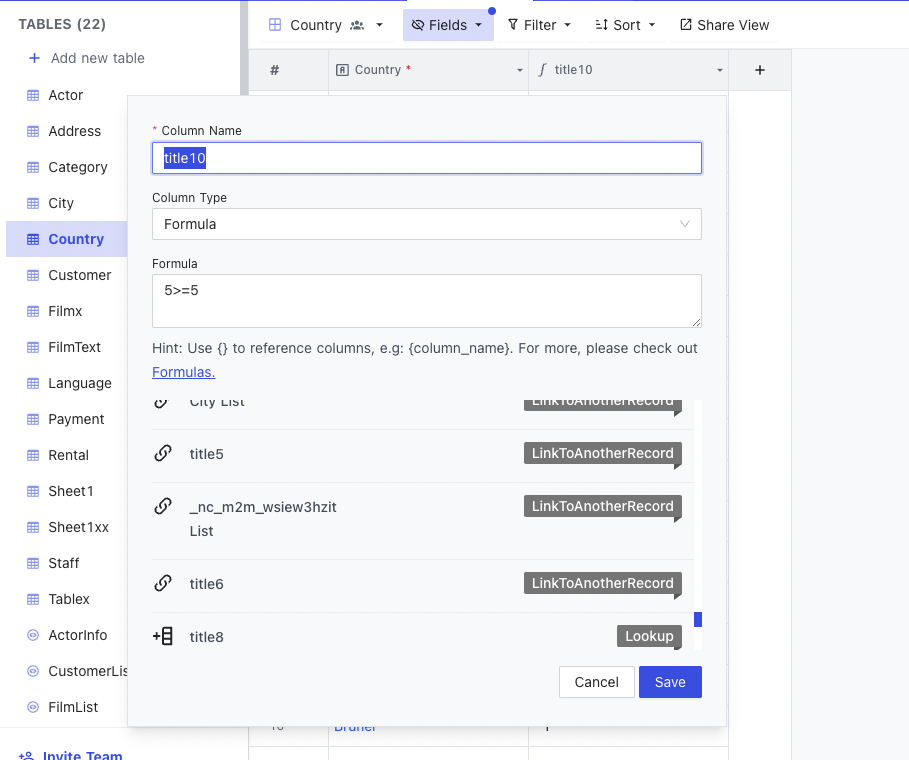Click Share View in the toolbar
Image resolution: width=909 pixels, height=760 pixels.
tap(723, 25)
